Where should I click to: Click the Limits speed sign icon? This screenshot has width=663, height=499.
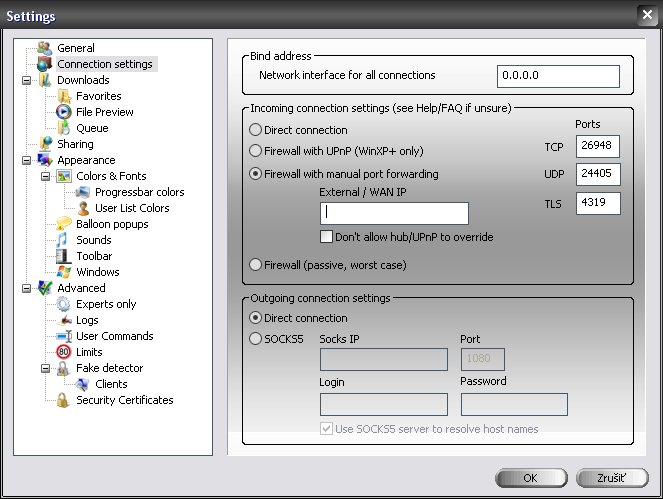(64, 352)
